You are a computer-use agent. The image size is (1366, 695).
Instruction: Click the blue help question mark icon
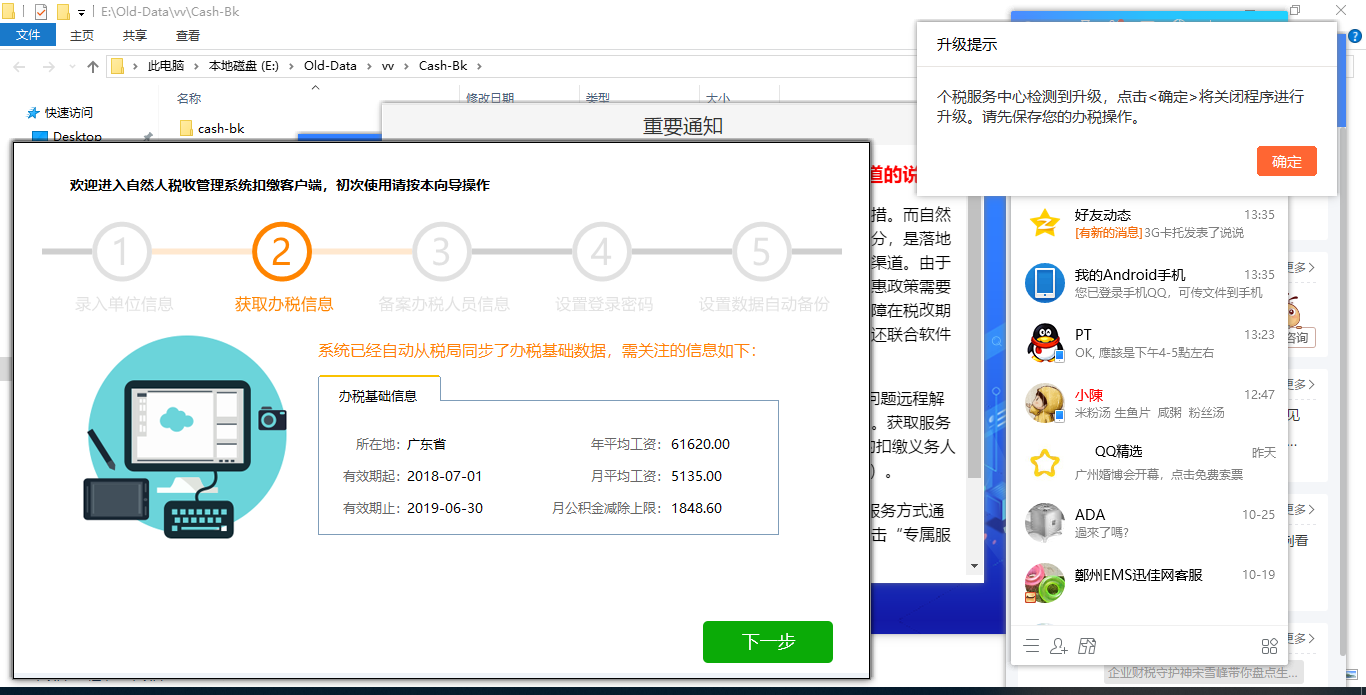(x=1355, y=35)
